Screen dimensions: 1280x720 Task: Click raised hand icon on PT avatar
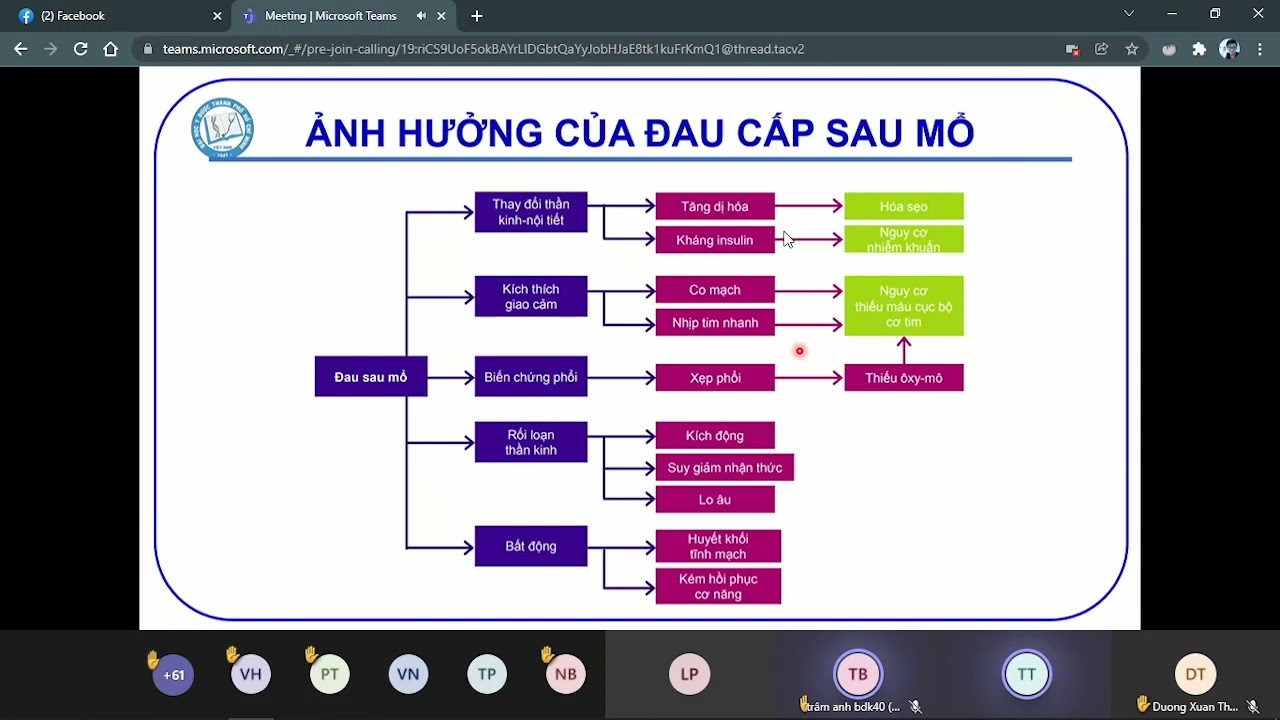(x=311, y=655)
